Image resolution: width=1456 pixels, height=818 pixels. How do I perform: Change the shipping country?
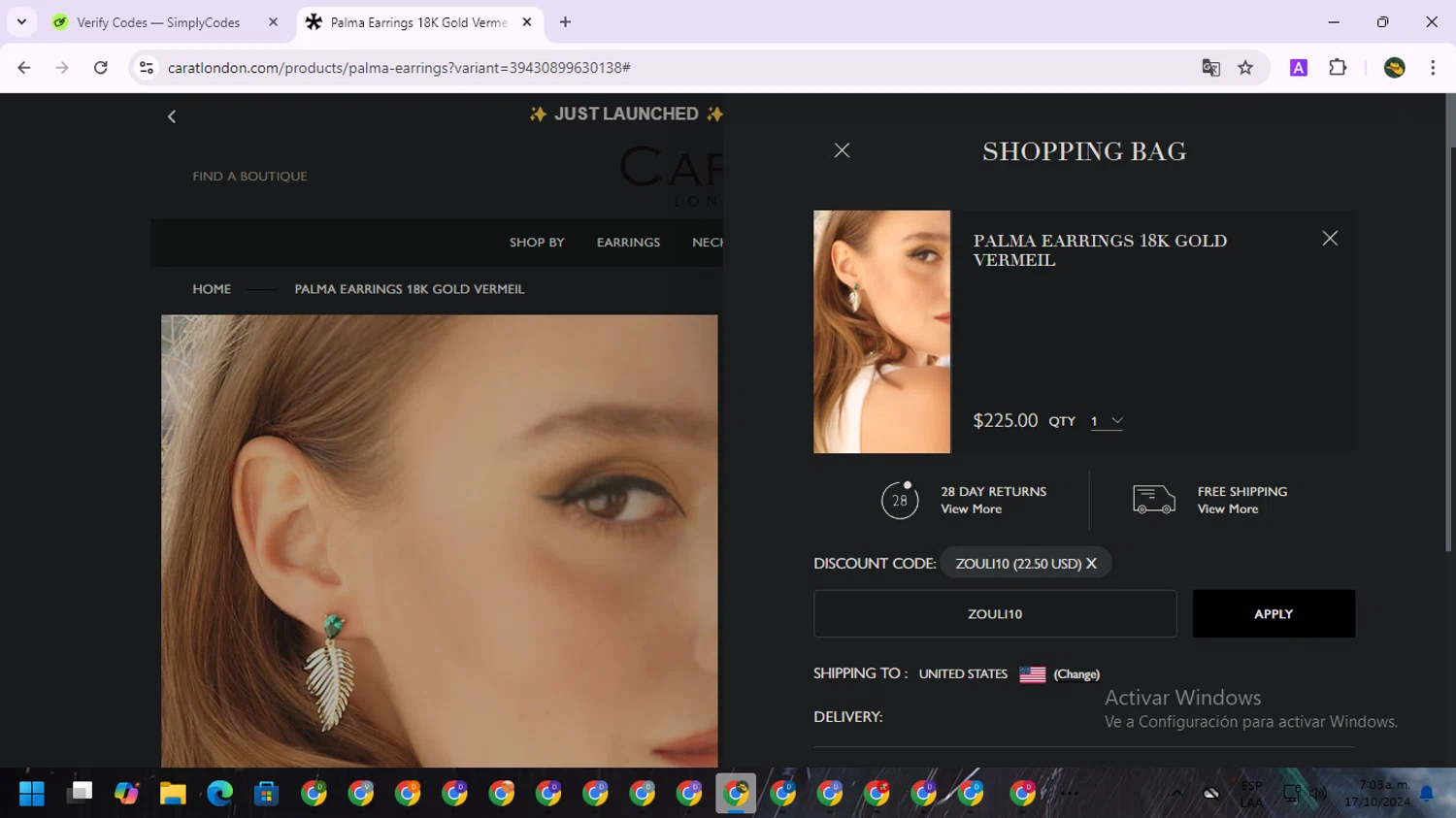click(1076, 674)
